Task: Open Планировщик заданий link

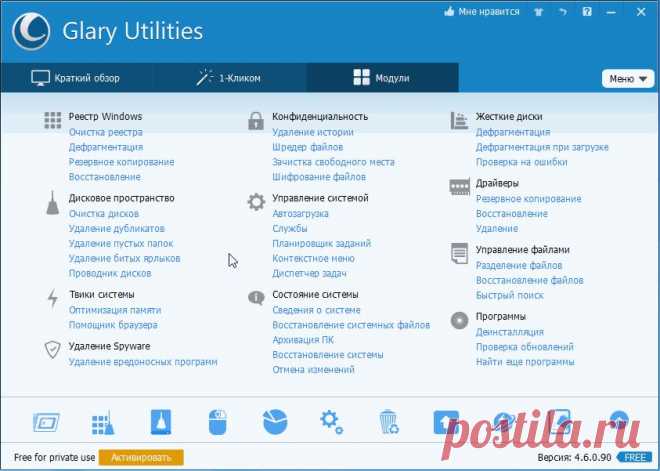Action: [x=321, y=244]
